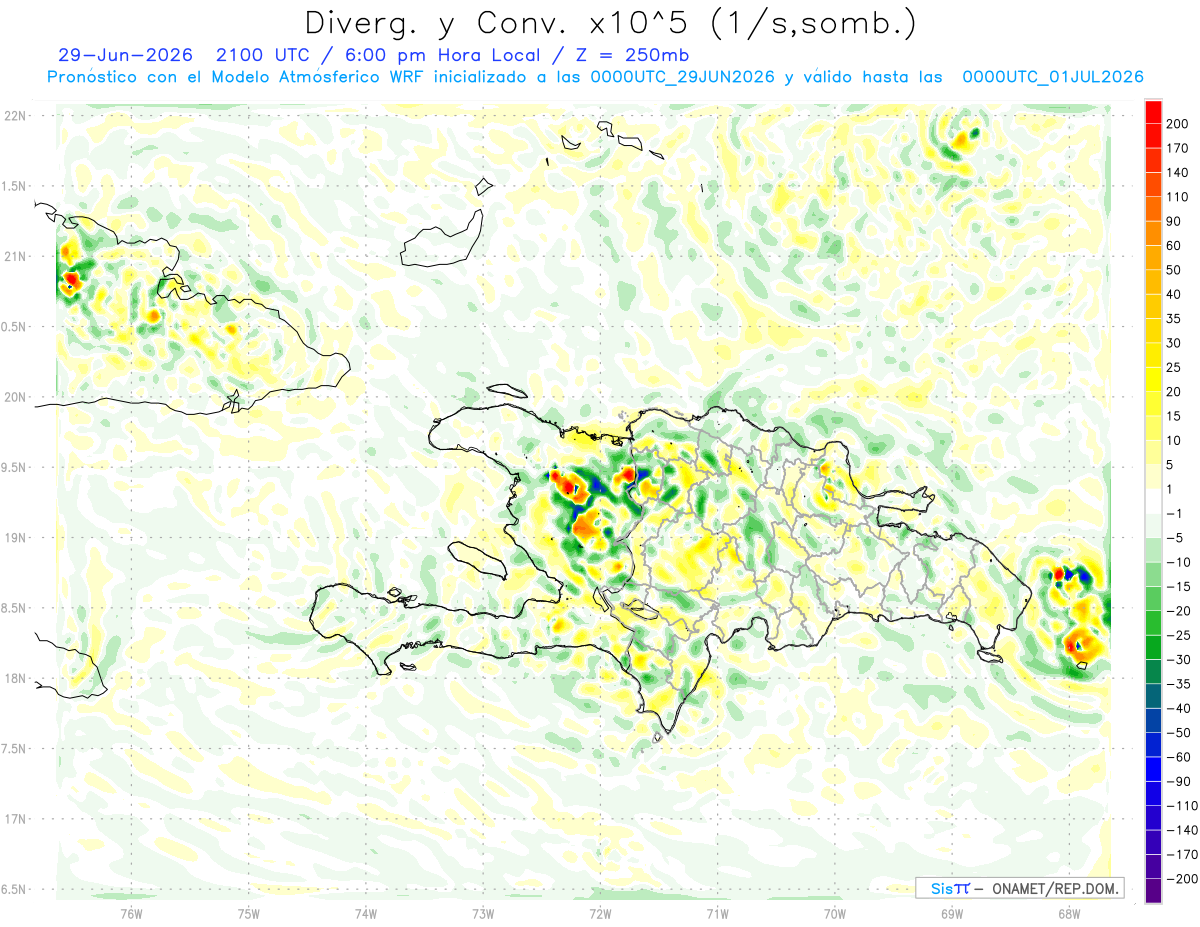Click the init time '0000UTC_29JUN2026'
The height and width of the screenshot is (927, 1200).
pos(682,77)
